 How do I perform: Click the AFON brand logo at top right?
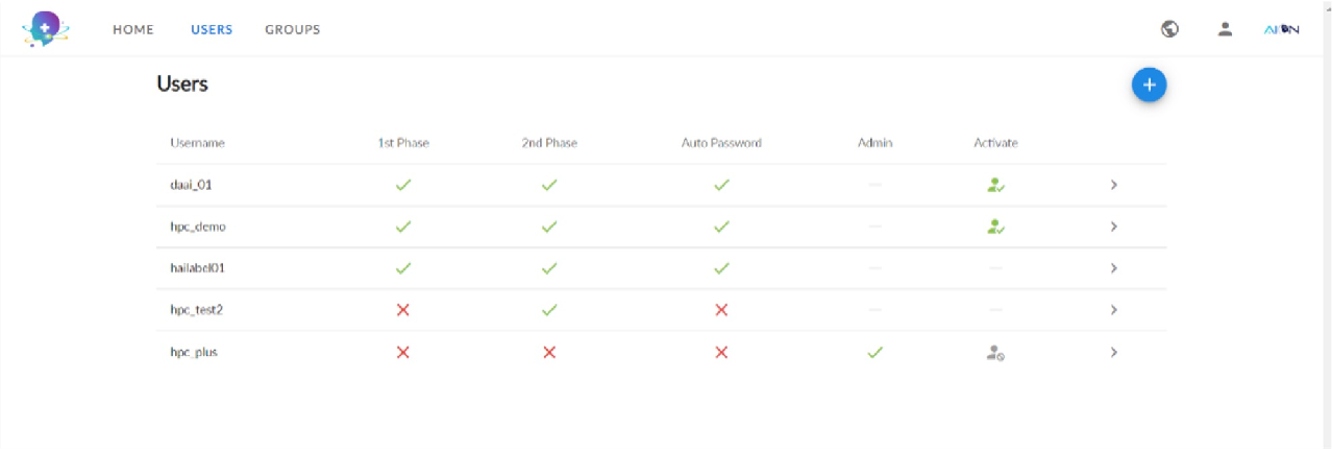(1281, 29)
